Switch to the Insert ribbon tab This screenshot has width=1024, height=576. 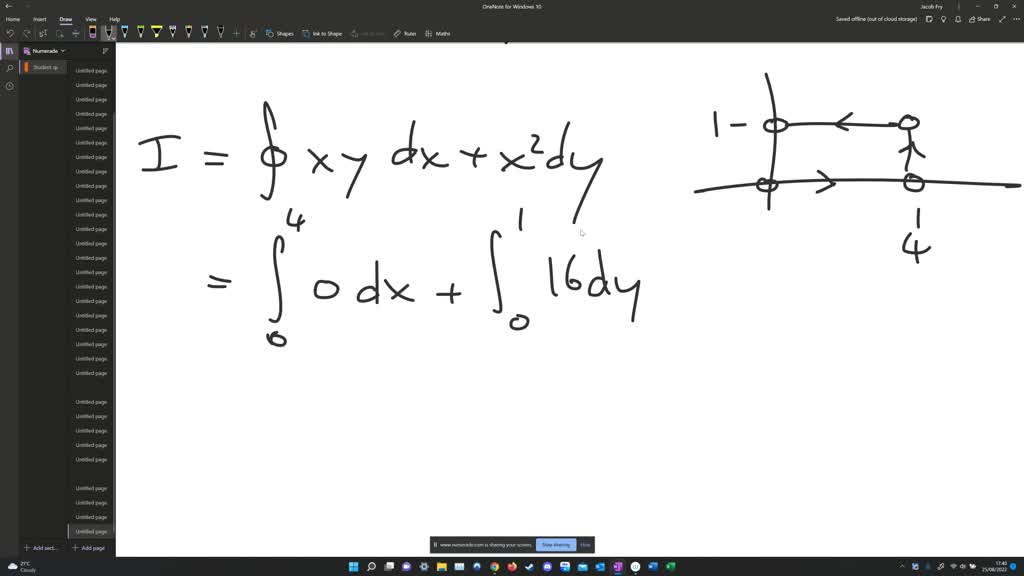[x=40, y=18]
